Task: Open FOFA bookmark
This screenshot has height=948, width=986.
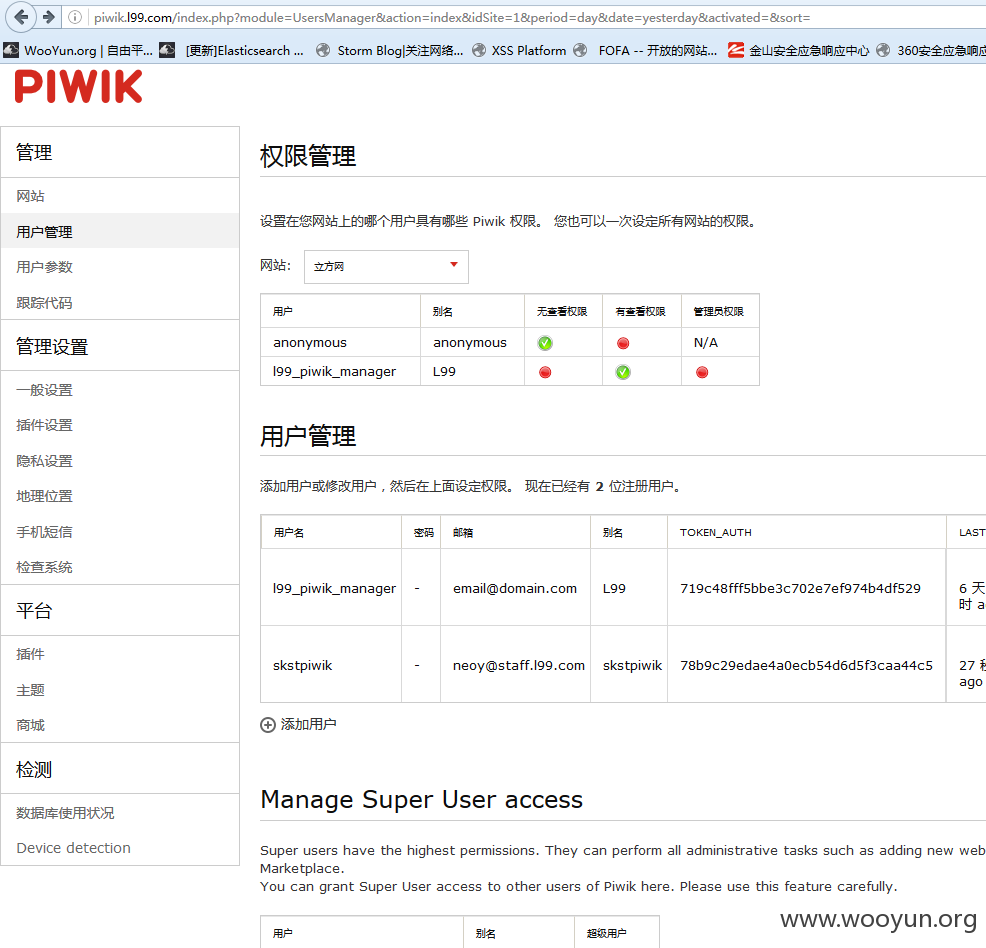Action: click(645, 50)
